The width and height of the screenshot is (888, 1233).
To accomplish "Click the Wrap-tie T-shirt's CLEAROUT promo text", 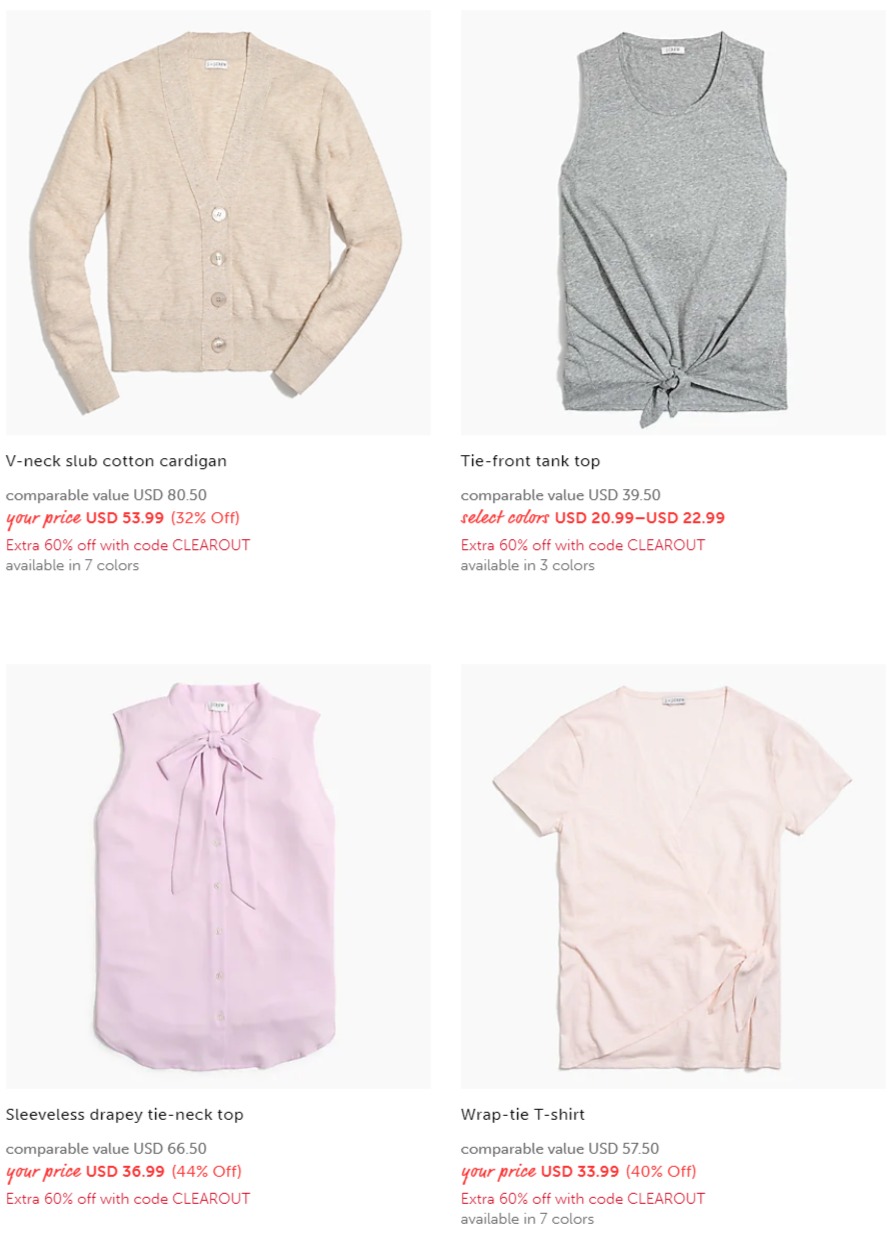I will tap(583, 1198).
